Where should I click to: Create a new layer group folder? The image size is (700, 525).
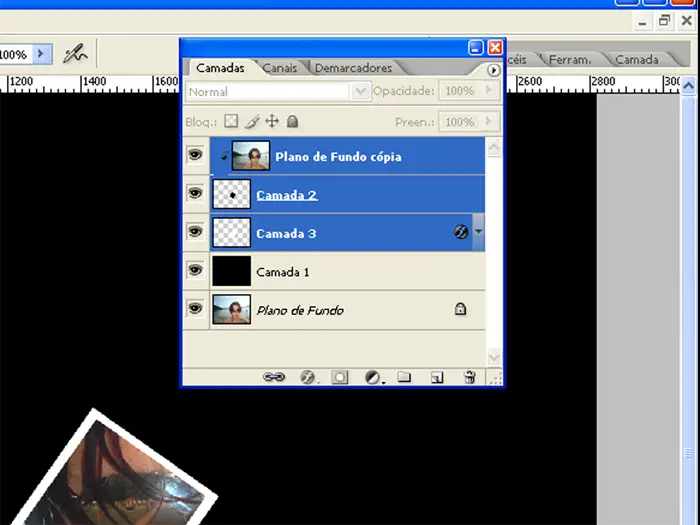pos(404,377)
